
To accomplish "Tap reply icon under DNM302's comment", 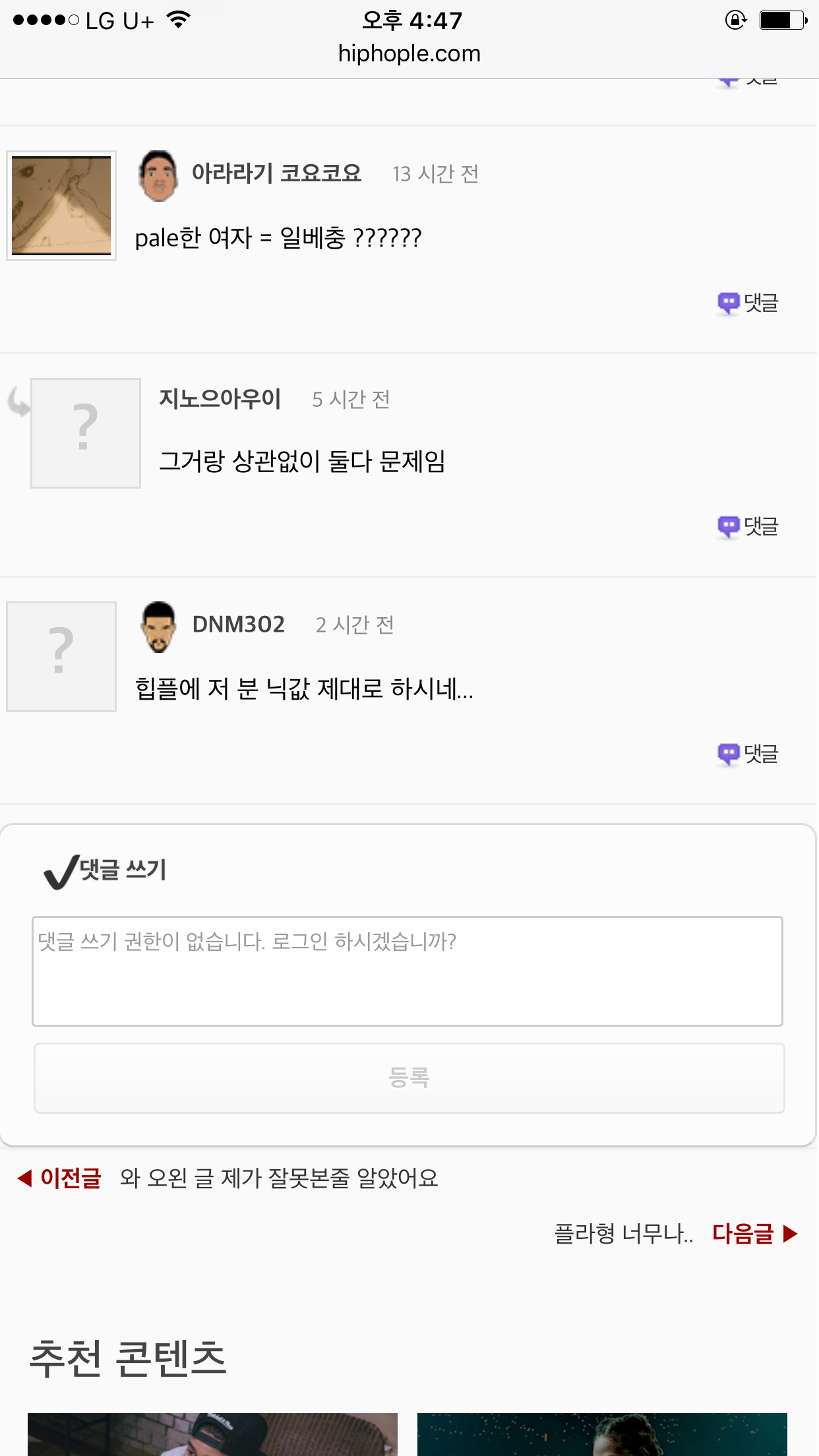I will (748, 754).
